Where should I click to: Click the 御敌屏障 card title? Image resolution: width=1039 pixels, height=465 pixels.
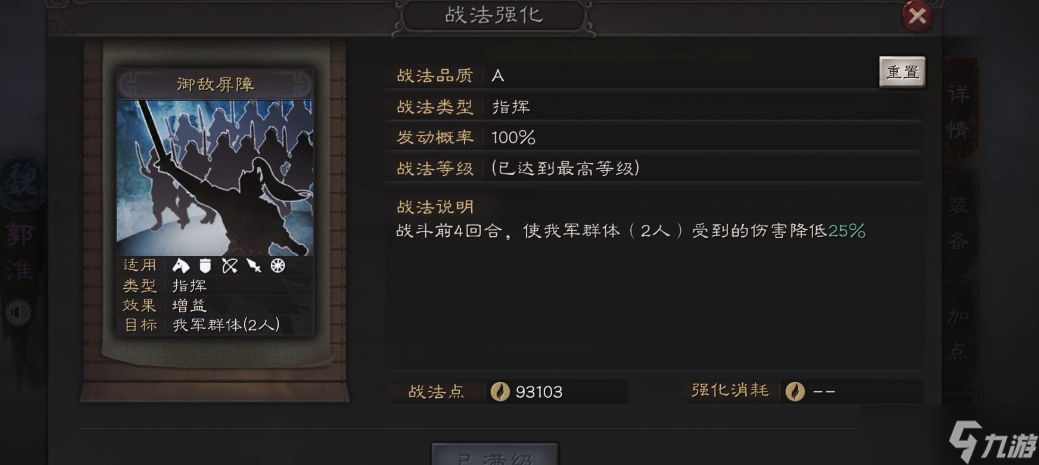(215, 85)
